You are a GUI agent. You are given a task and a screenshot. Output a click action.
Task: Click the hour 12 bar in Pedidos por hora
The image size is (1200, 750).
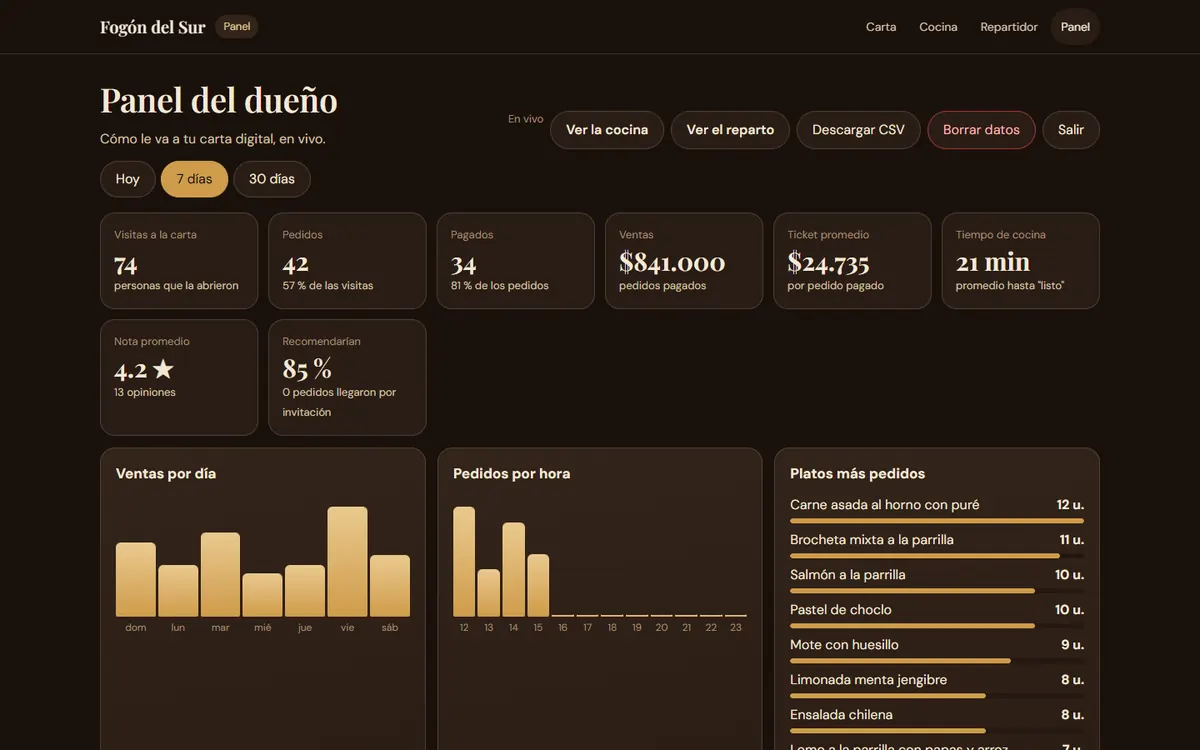click(464, 561)
